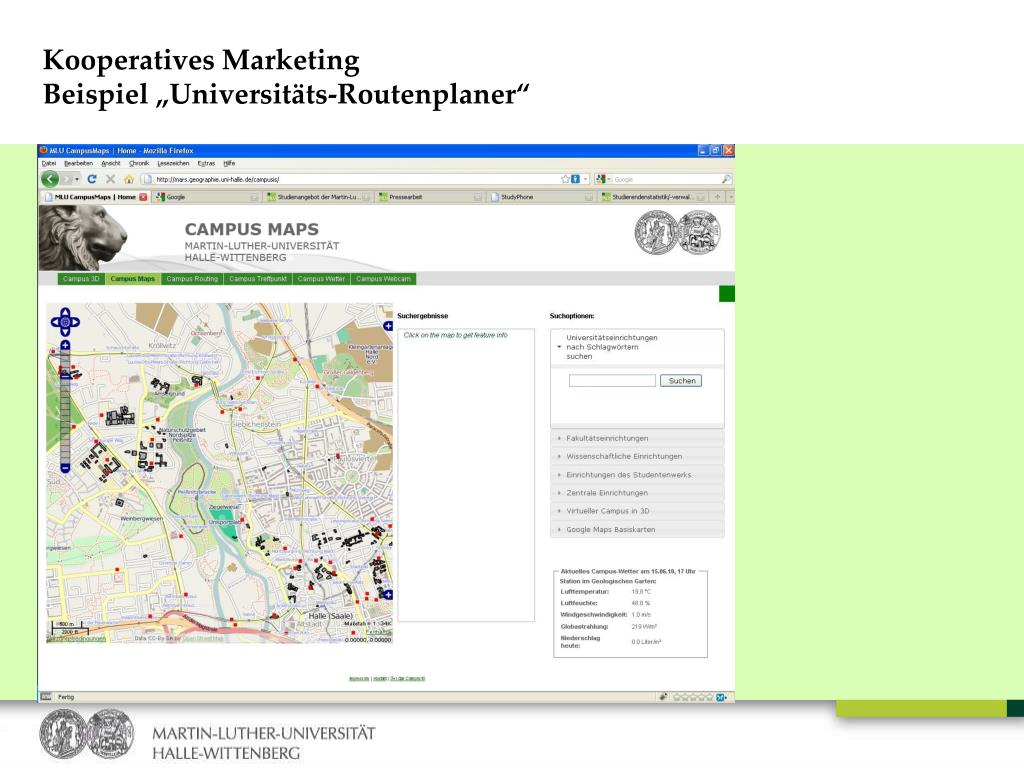Image resolution: width=1024 pixels, height=768 pixels.
Task: Switch to the Pressearbeit browser tab
Action: [430, 197]
